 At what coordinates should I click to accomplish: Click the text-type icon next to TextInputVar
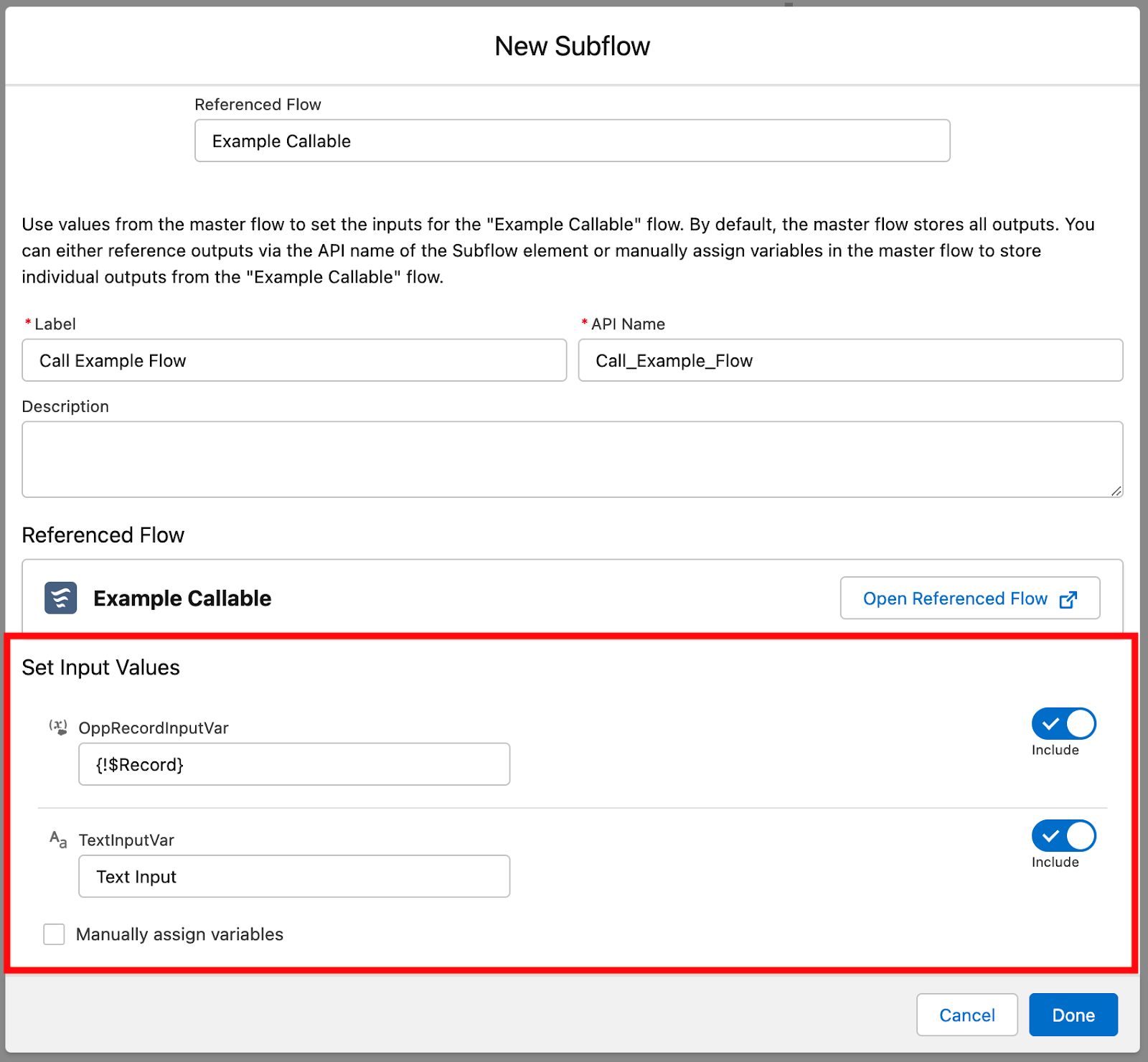point(57,840)
